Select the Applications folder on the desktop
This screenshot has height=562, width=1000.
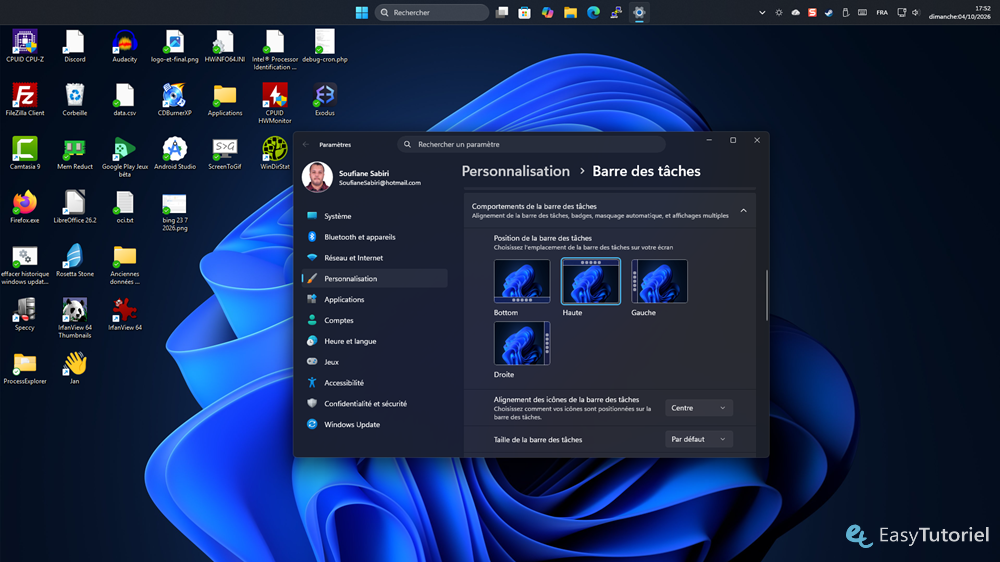(x=224, y=100)
